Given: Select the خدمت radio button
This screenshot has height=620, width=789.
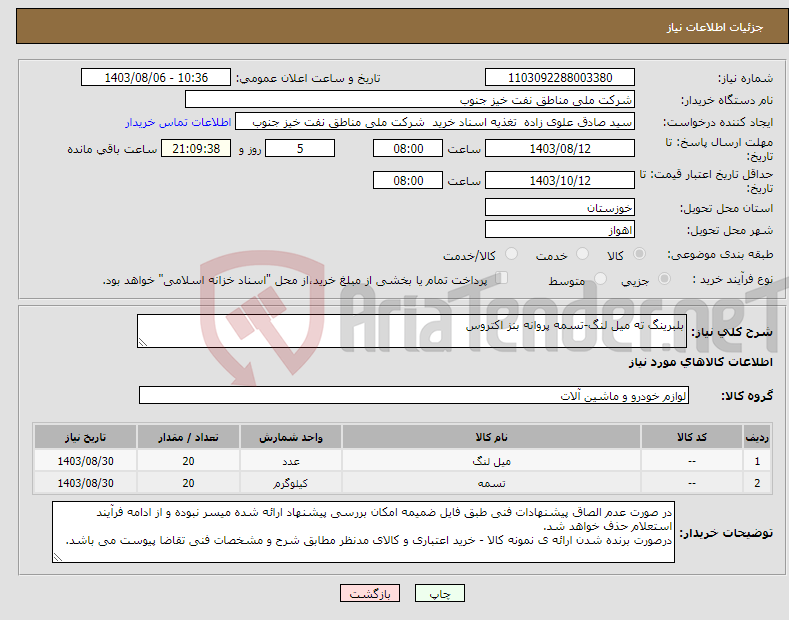Looking at the screenshot, I should [582, 254].
